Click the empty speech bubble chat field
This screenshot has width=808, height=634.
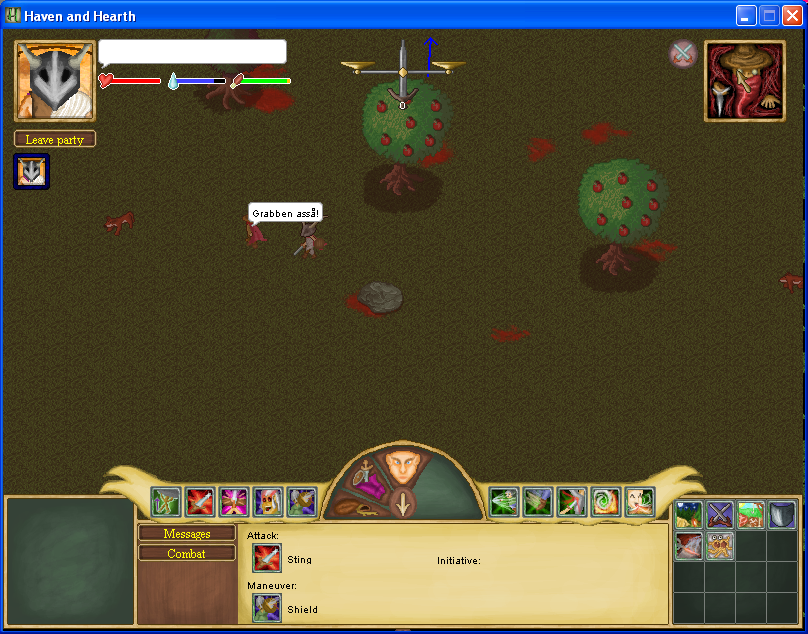(192, 52)
